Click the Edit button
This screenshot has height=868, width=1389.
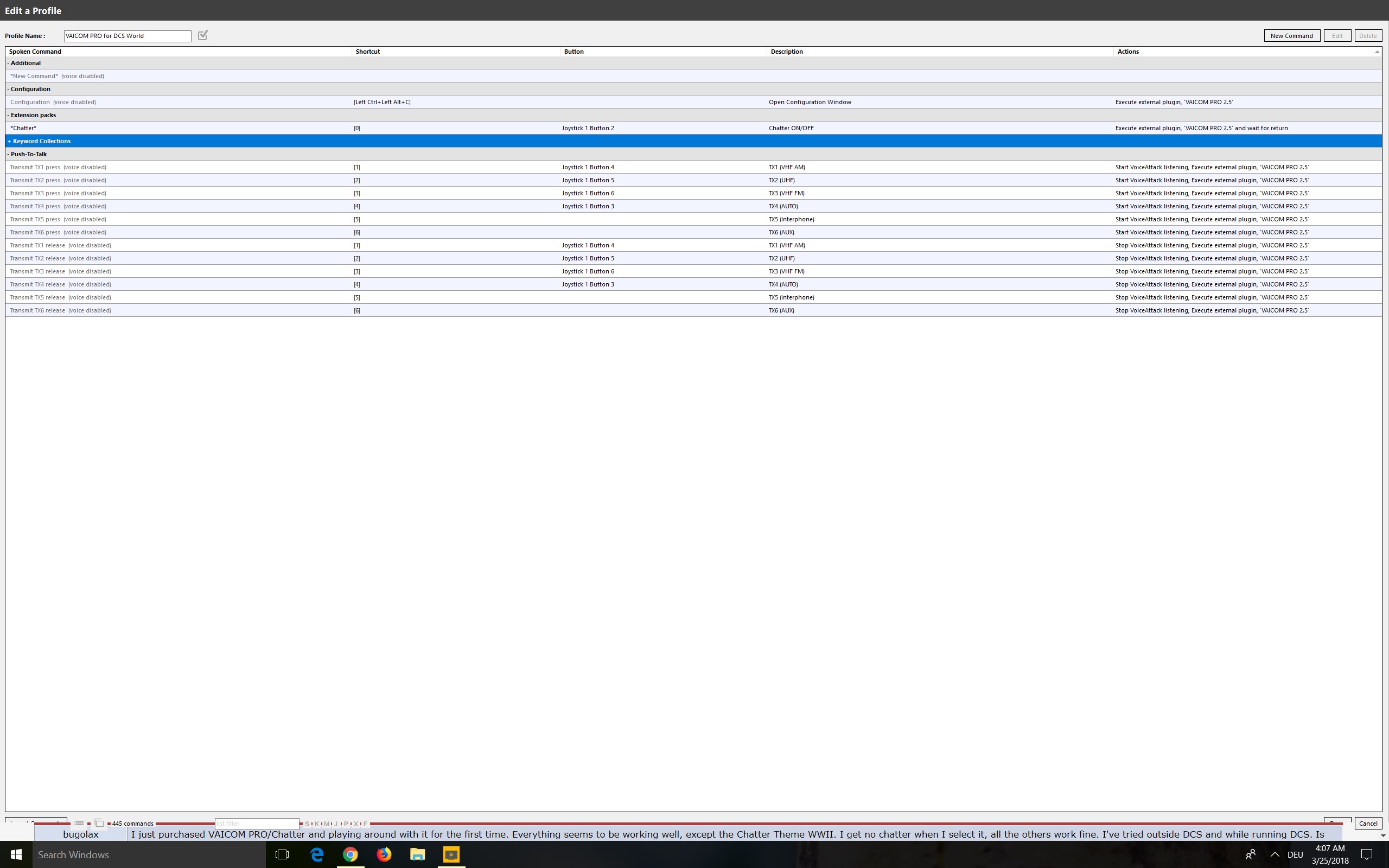coord(1337,36)
